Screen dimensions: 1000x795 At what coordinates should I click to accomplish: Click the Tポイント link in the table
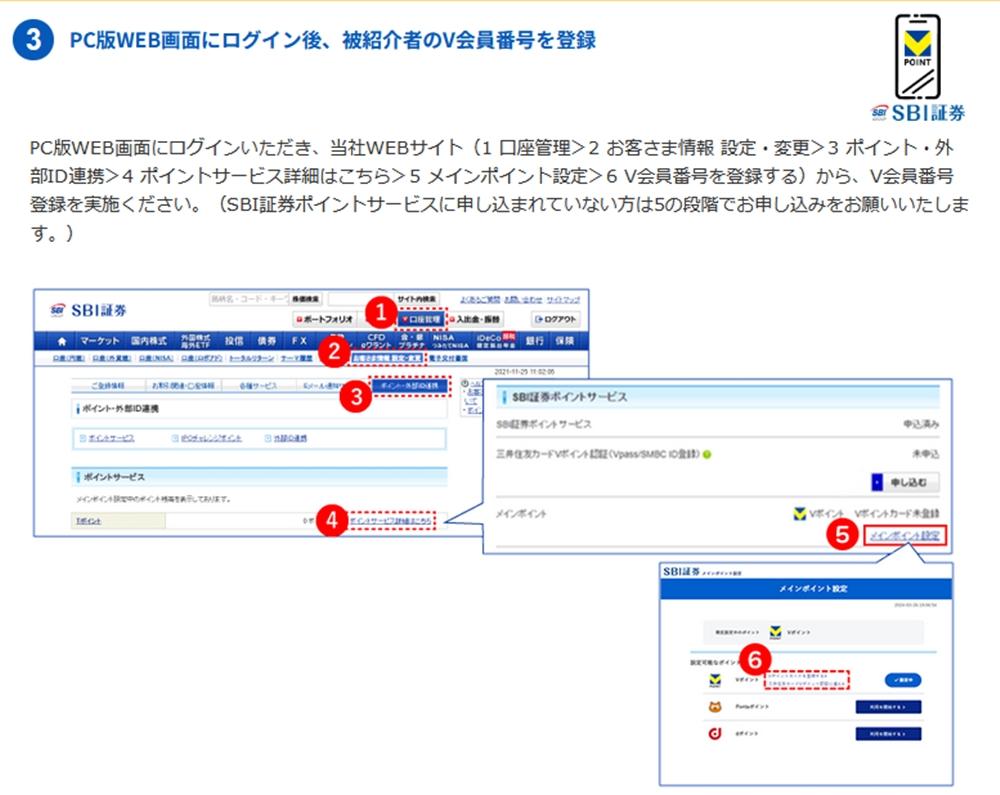click(x=88, y=521)
